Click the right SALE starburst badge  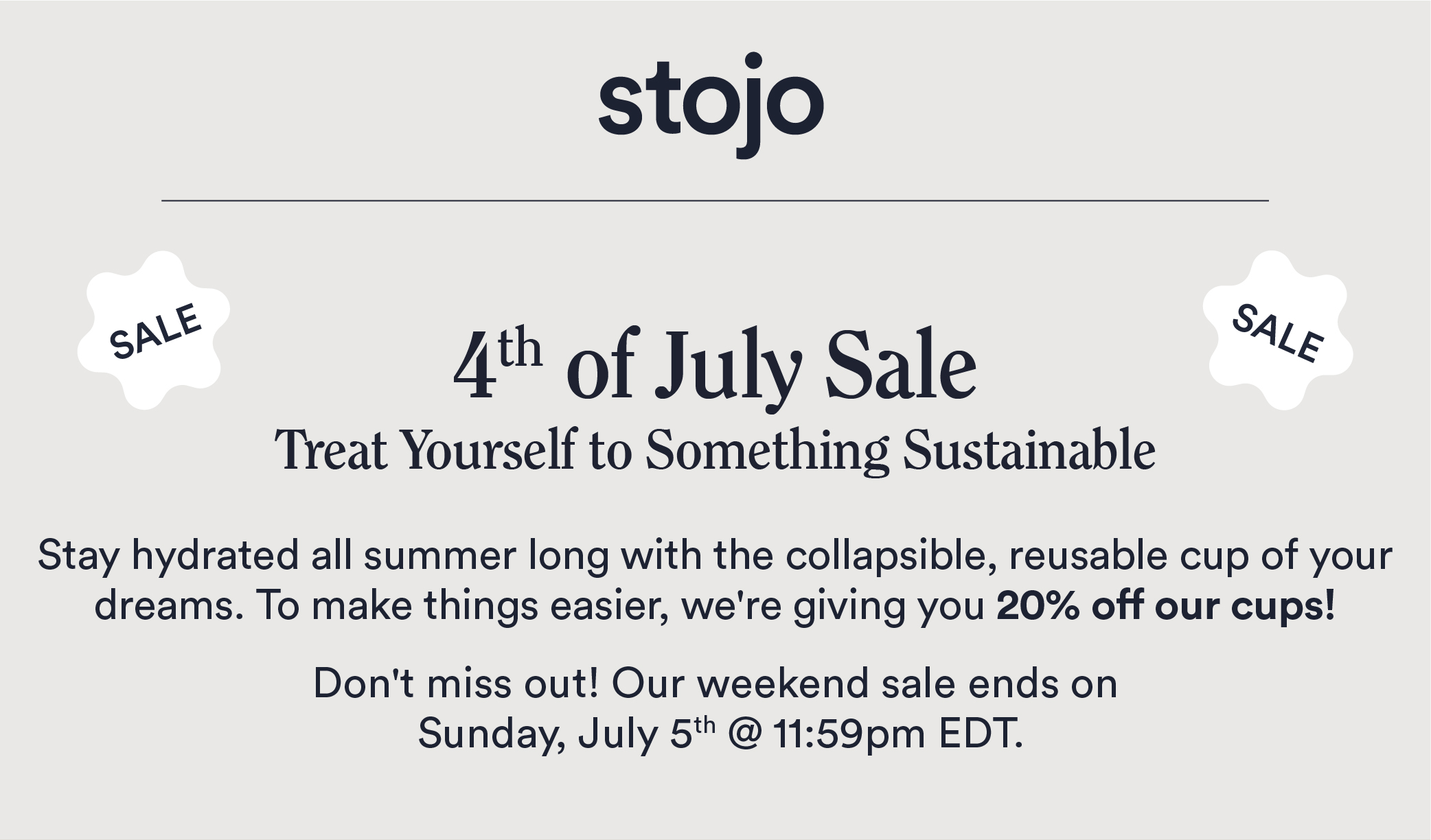point(1278,330)
